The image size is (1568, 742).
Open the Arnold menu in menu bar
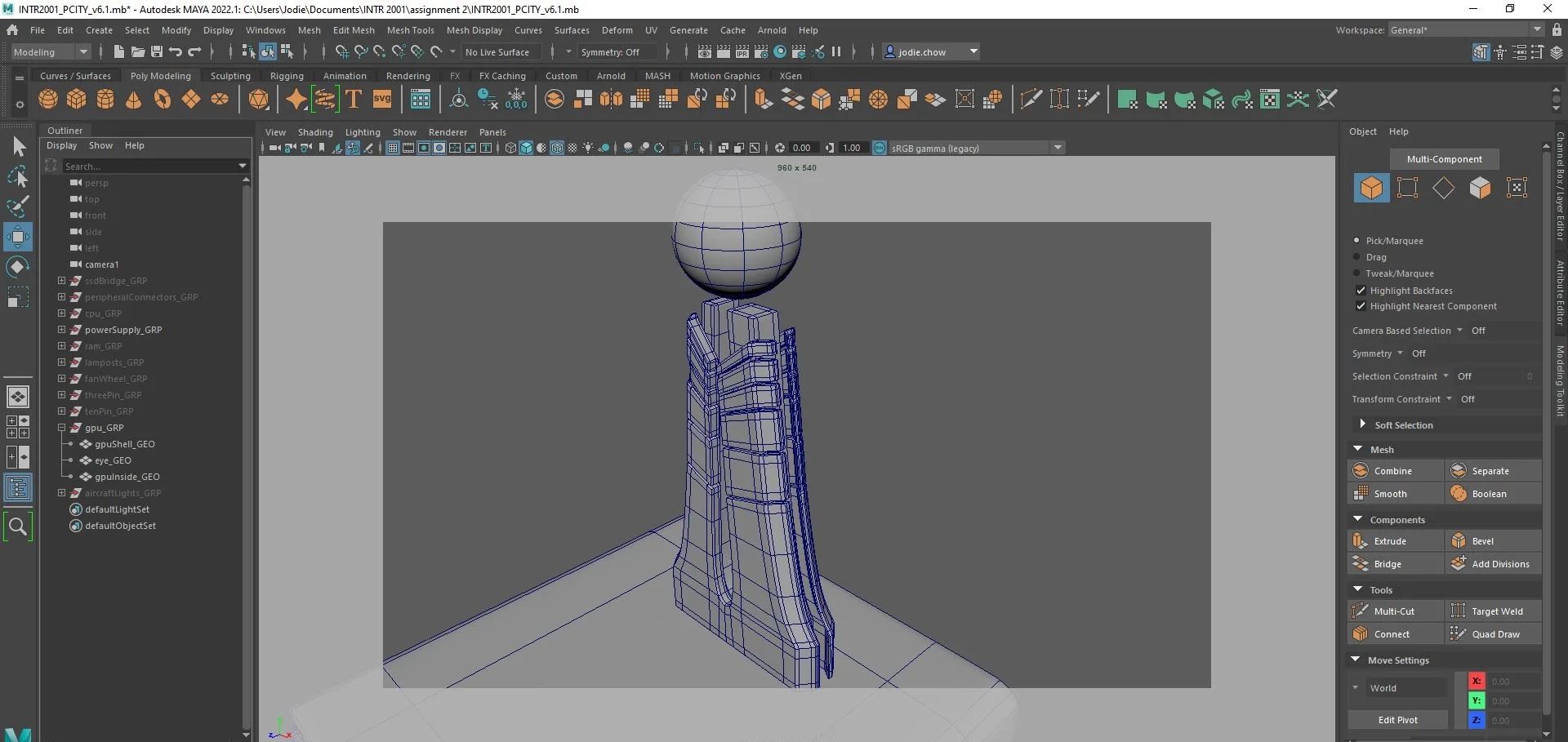[772, 30]
